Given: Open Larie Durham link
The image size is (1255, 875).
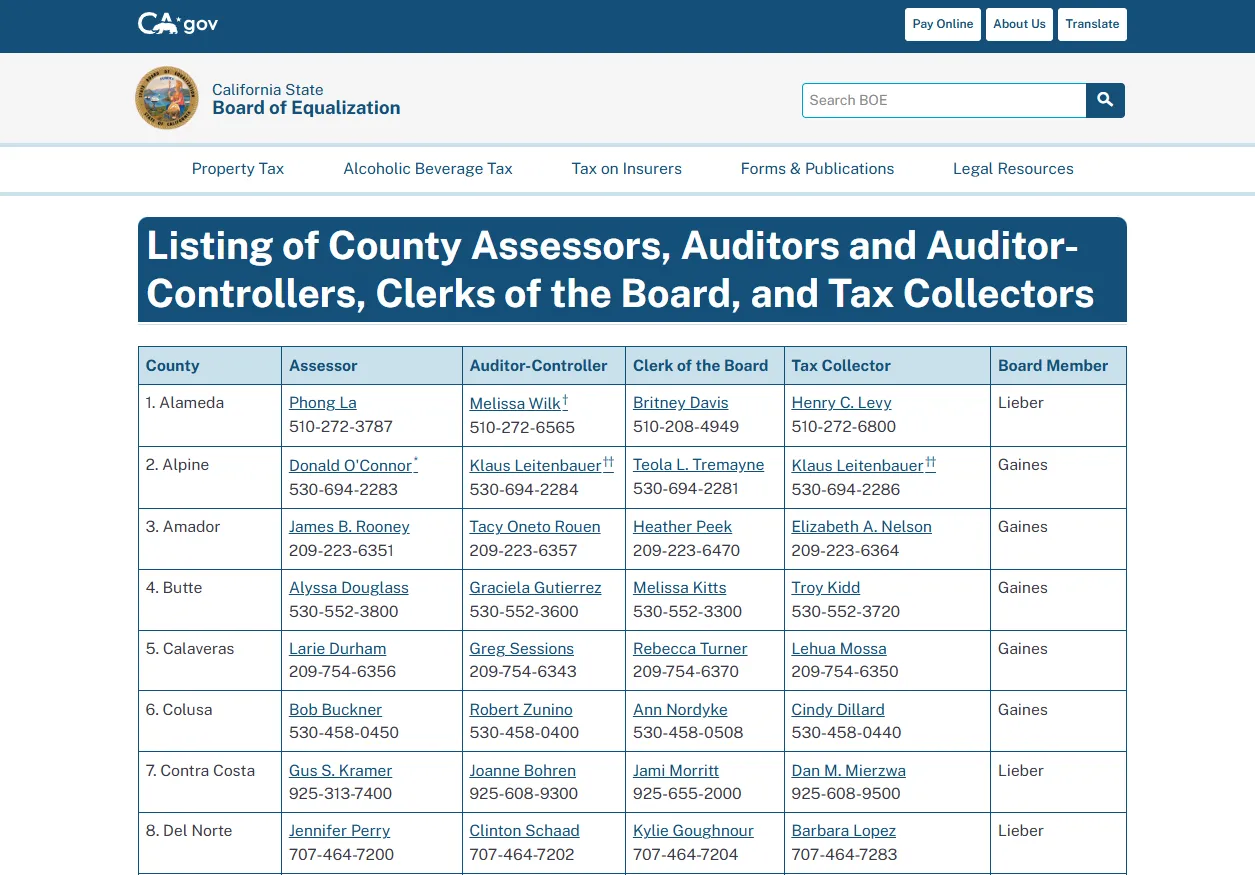Looking at the screenshot, I should 338,649.
